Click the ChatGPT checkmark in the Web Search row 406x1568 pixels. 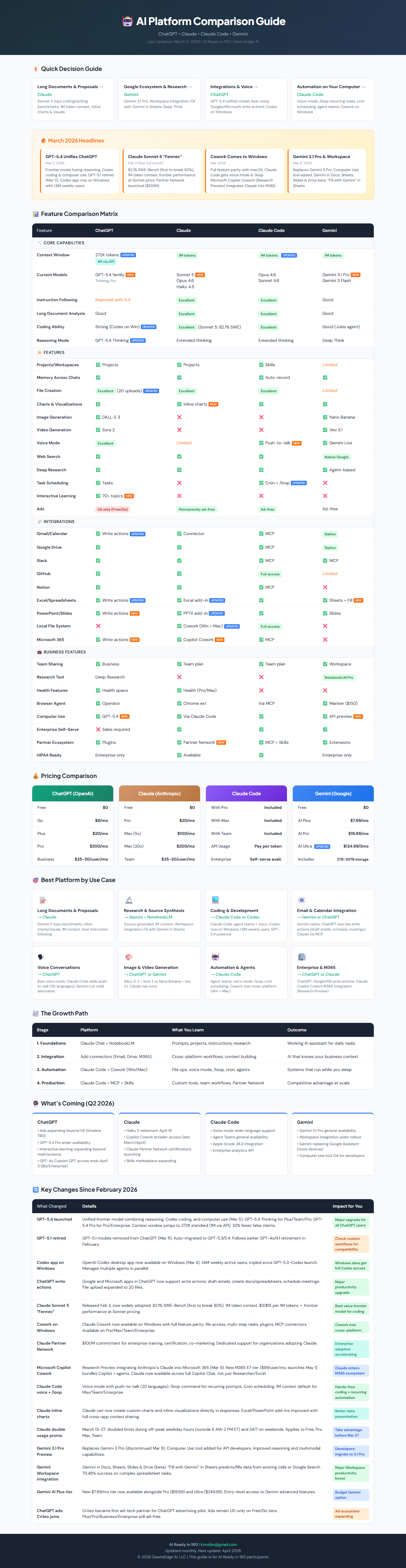click(x=98, y=457)
